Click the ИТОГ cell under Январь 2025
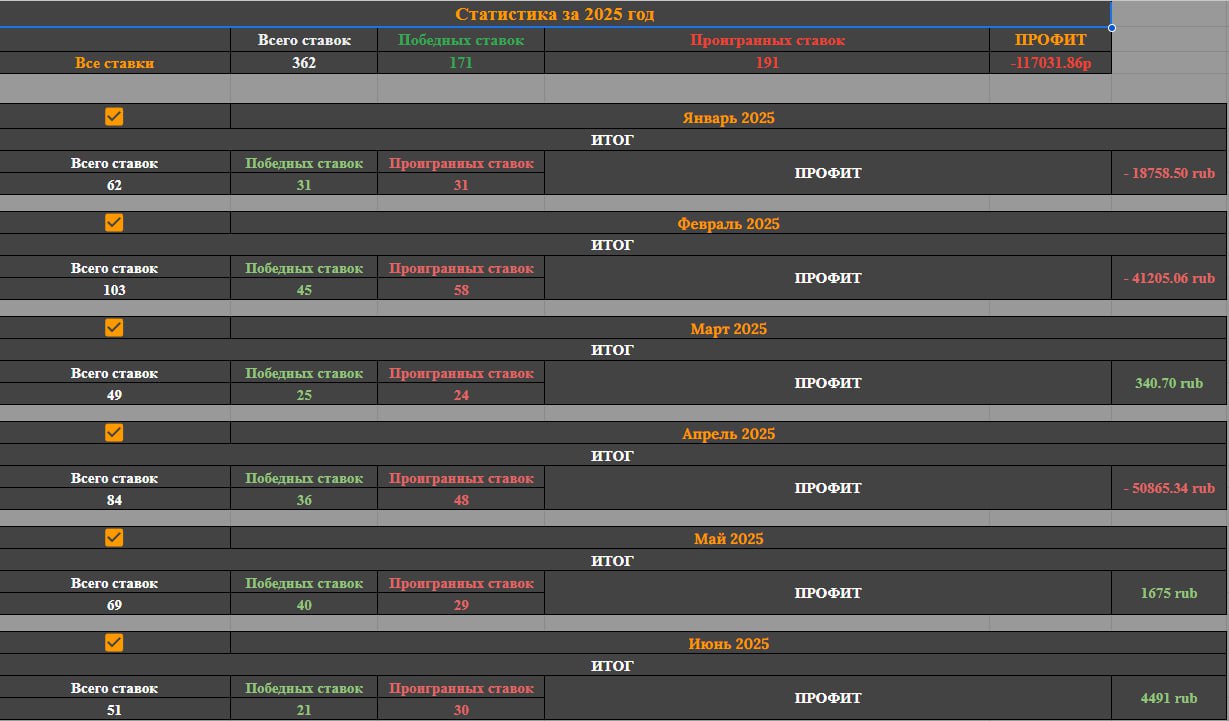1229x721 pixels. point(612,140)
